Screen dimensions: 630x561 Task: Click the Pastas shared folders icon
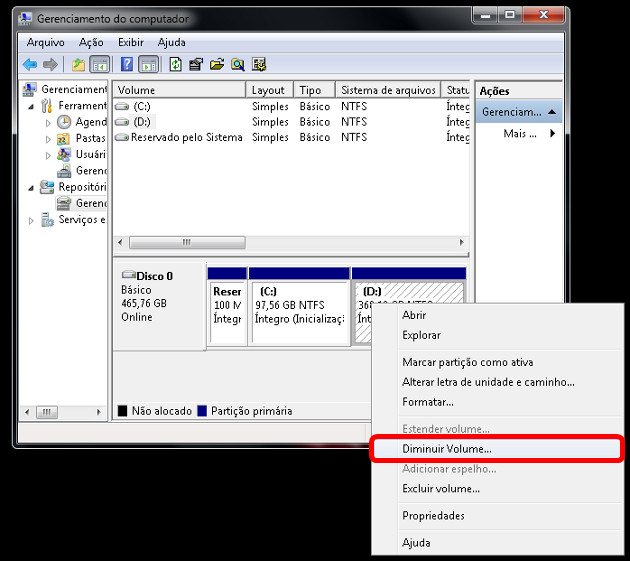coord(64,138)
